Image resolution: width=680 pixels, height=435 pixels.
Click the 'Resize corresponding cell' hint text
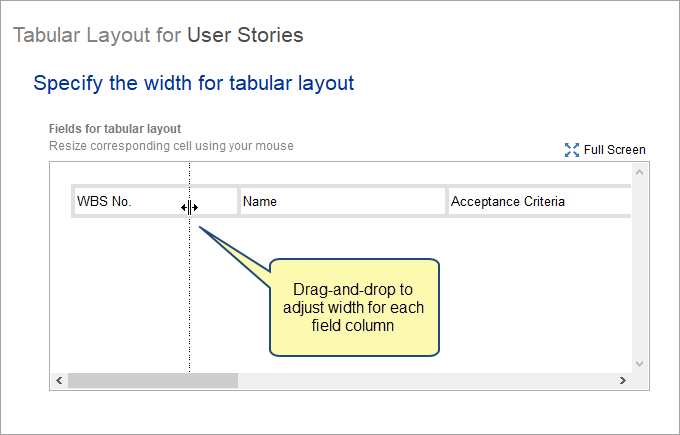coord(171,146)
